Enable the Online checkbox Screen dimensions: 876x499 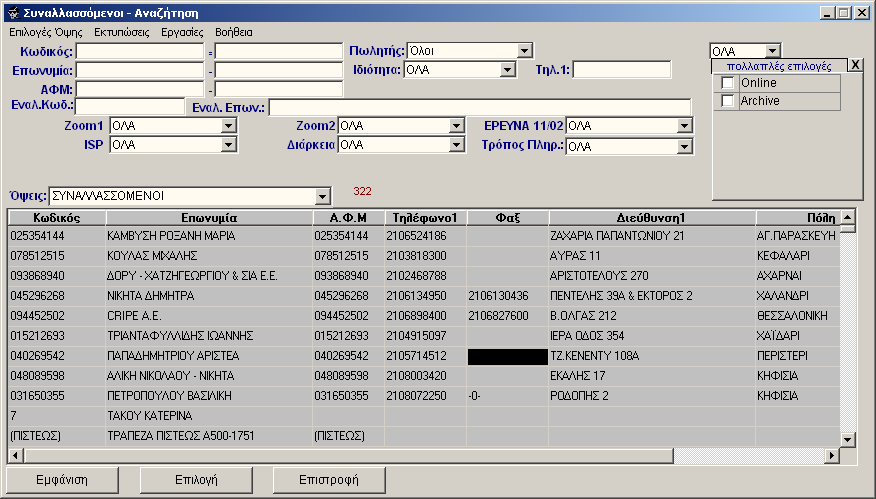click(x=728, y=83)
